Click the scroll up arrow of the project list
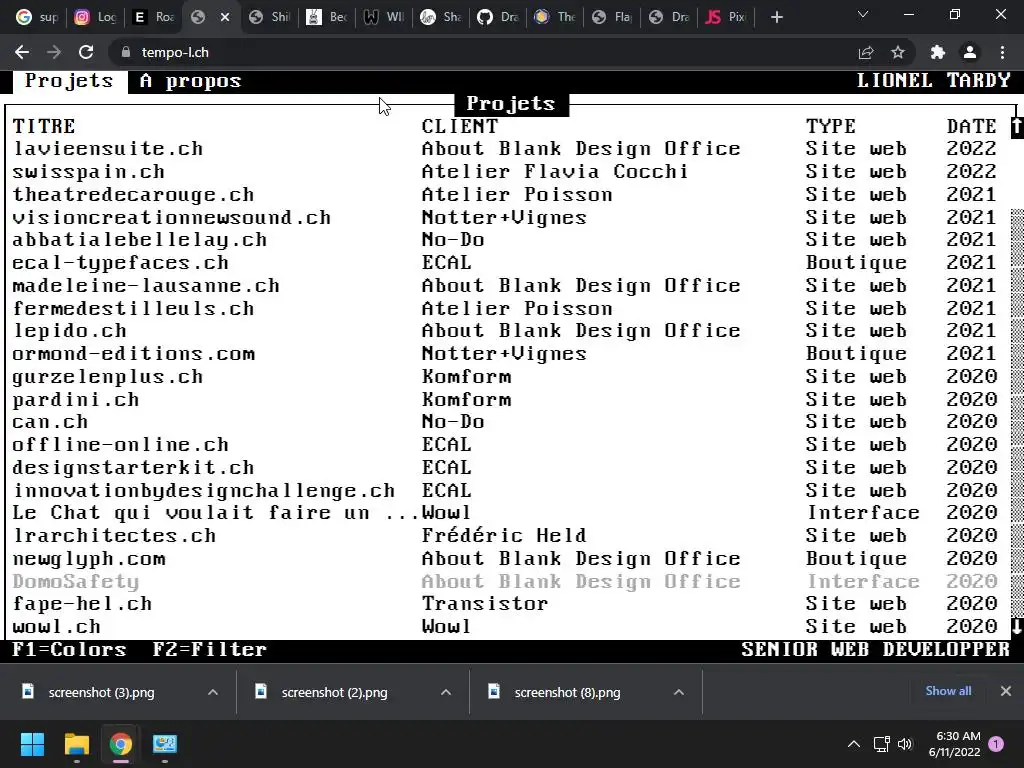 tap(1017, 127)
